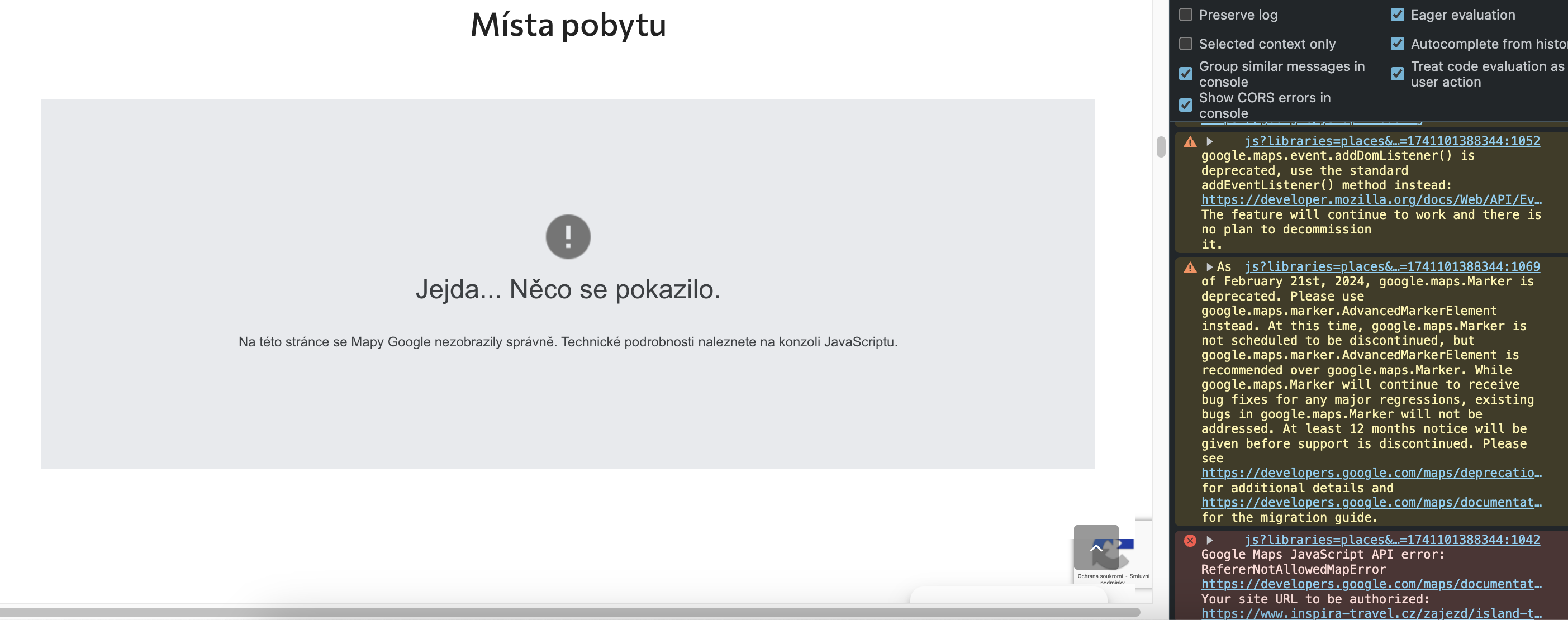Click 'Ochrana soukromí' in the reCAPTCHA badge
The image size is (1568, 620).
pyautogui.click(x=1100, y=576)
